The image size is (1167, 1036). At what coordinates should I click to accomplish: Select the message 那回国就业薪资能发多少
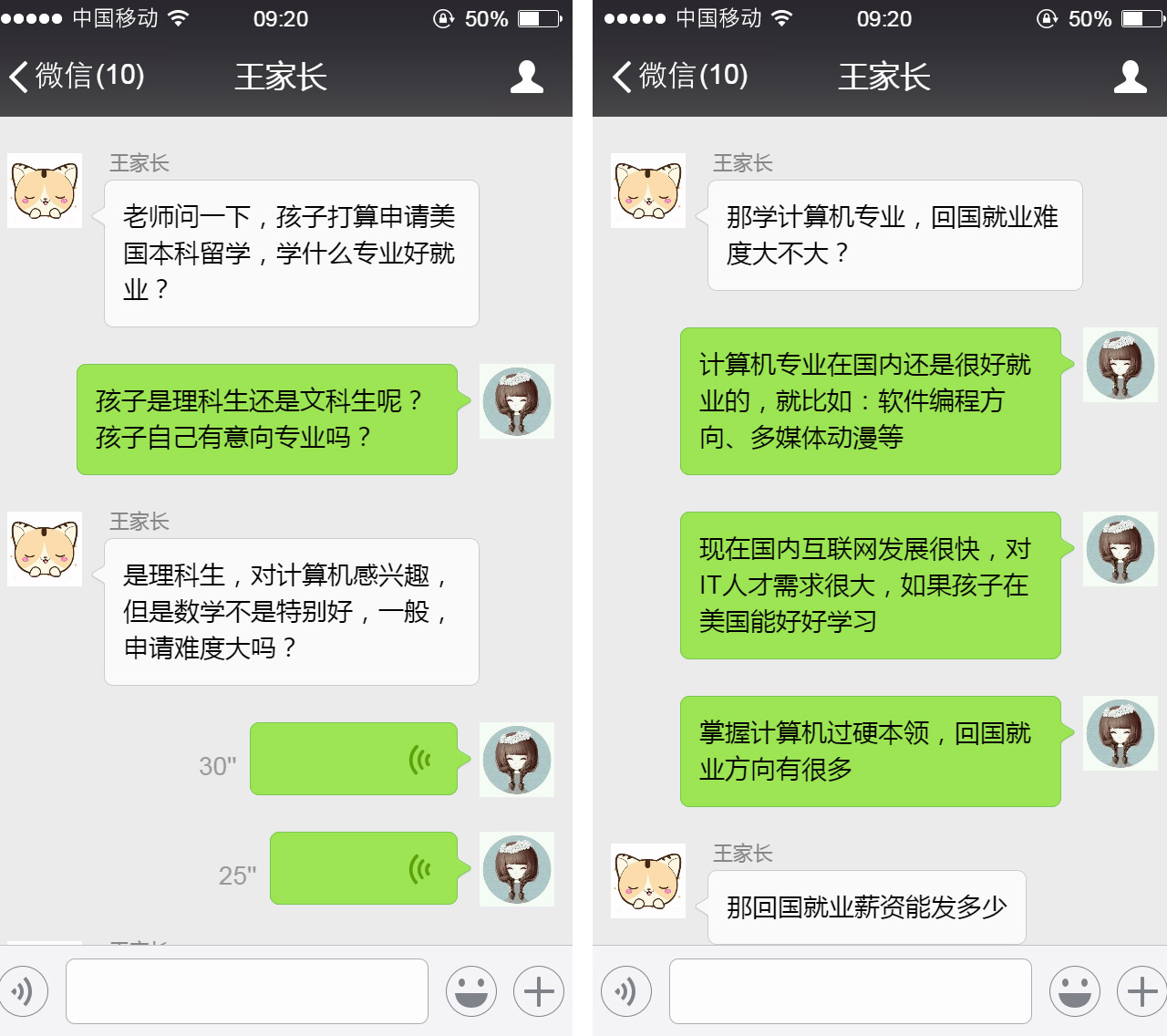867,907
